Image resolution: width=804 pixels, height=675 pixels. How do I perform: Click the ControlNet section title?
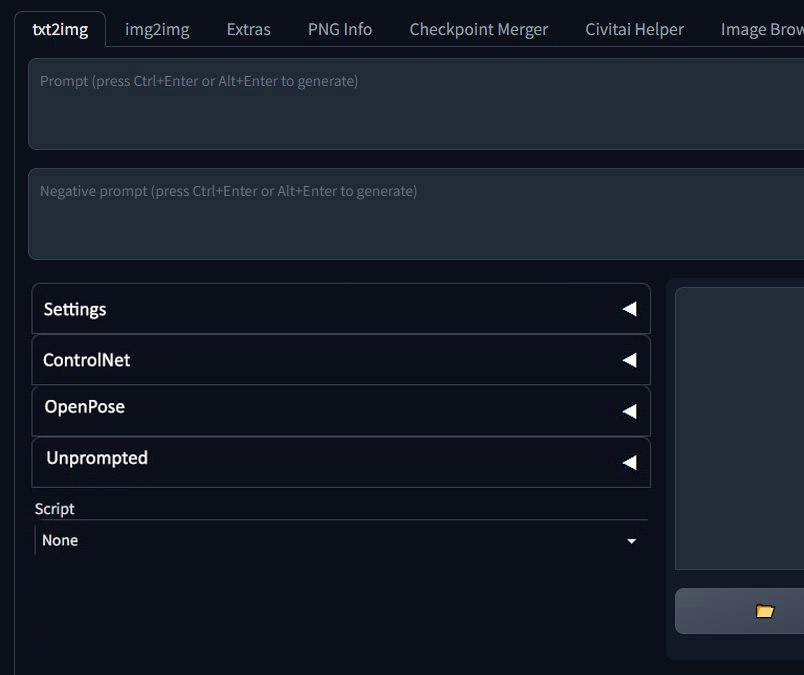point(87,360)
